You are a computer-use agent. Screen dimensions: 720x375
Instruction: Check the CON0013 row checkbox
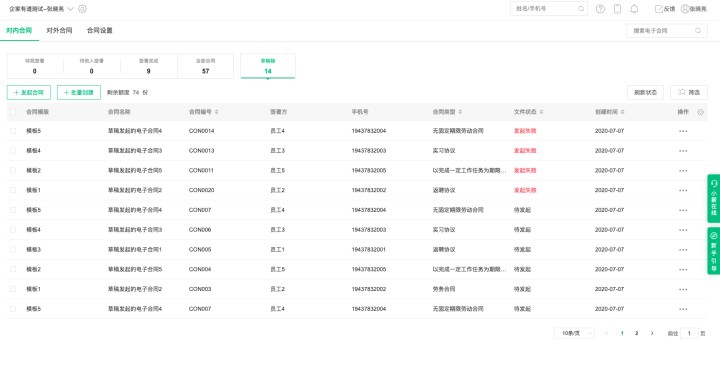click(x=13, y=151)
